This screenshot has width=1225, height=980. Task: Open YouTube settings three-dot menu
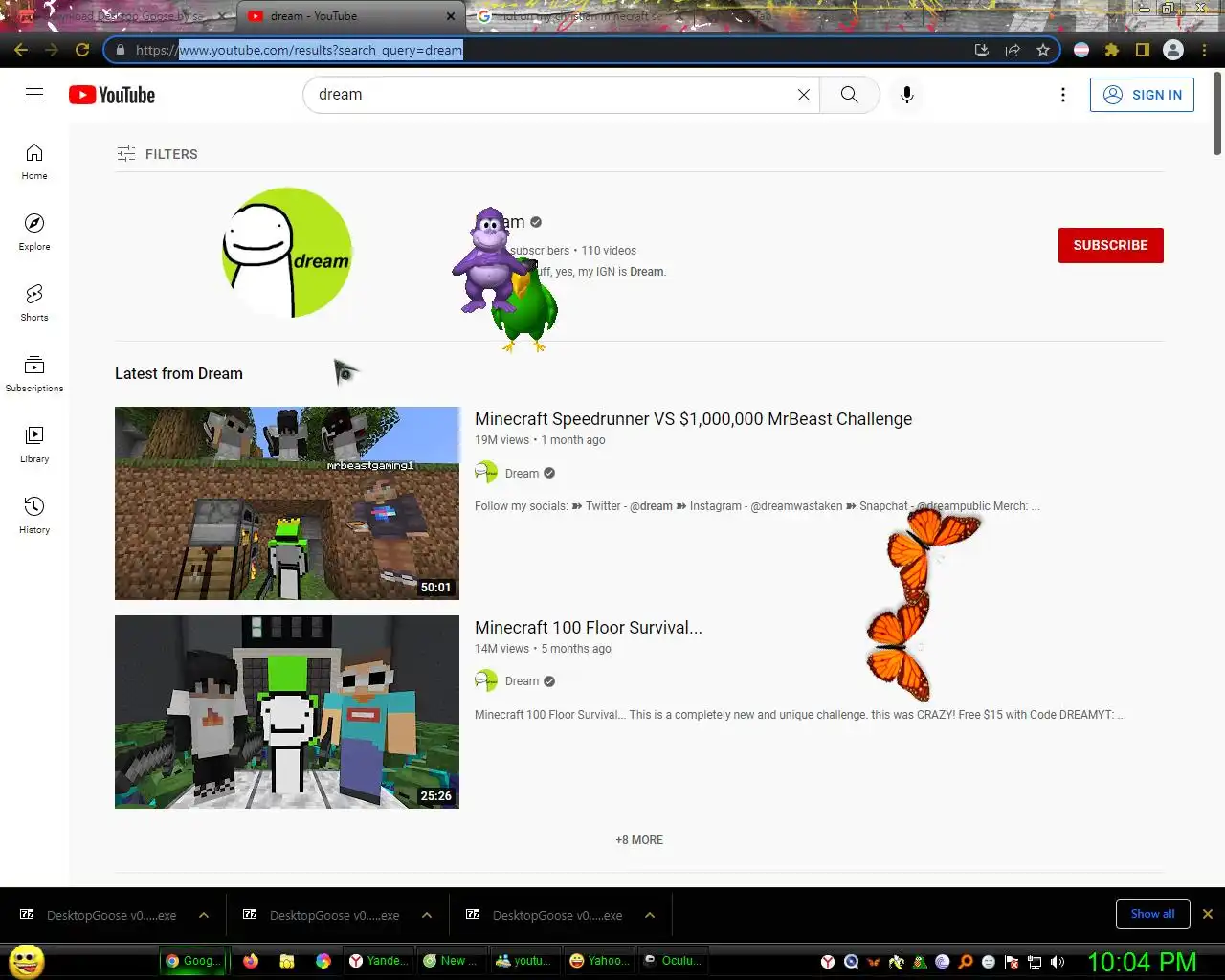(1062, 95)
